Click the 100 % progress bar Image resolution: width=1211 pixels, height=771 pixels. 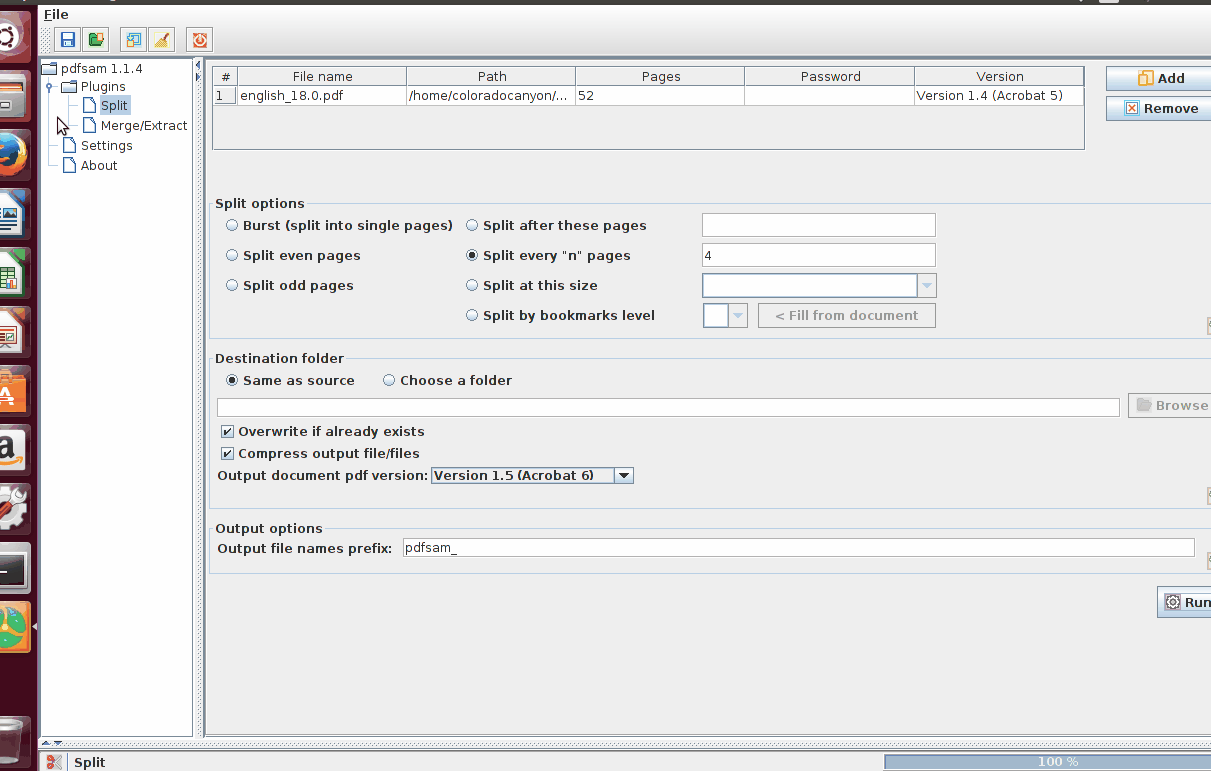1047,762
